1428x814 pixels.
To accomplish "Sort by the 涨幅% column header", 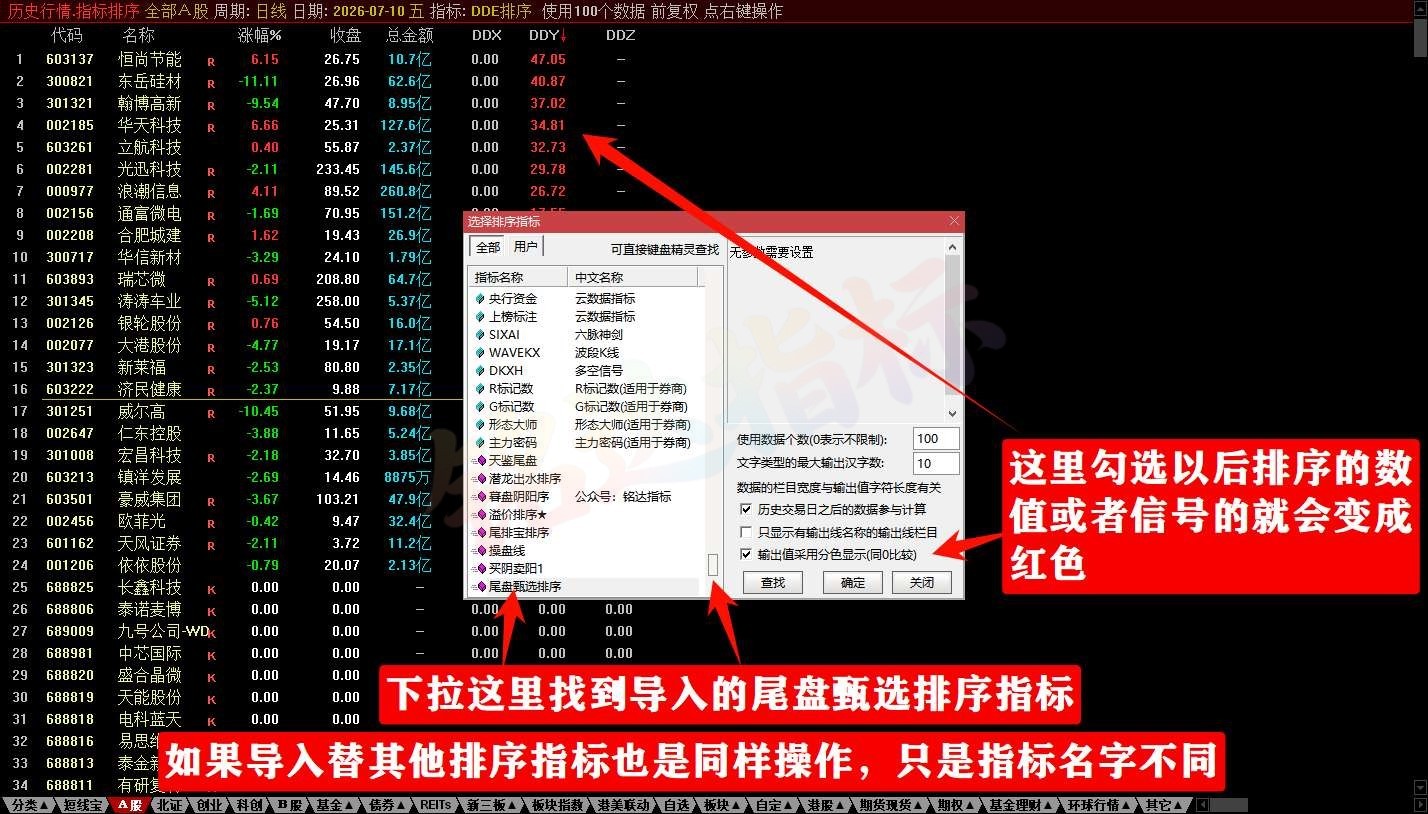I will coord(259,36).
